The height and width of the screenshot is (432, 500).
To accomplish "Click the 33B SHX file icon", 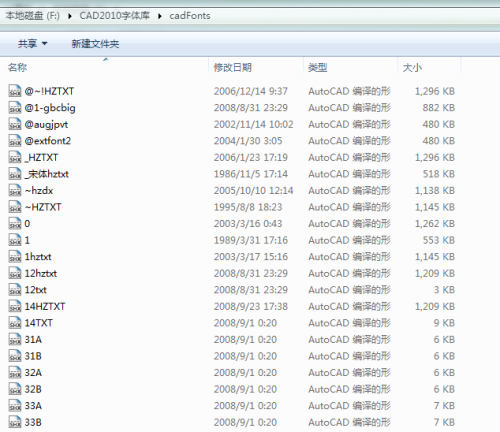I will point(15,422).
